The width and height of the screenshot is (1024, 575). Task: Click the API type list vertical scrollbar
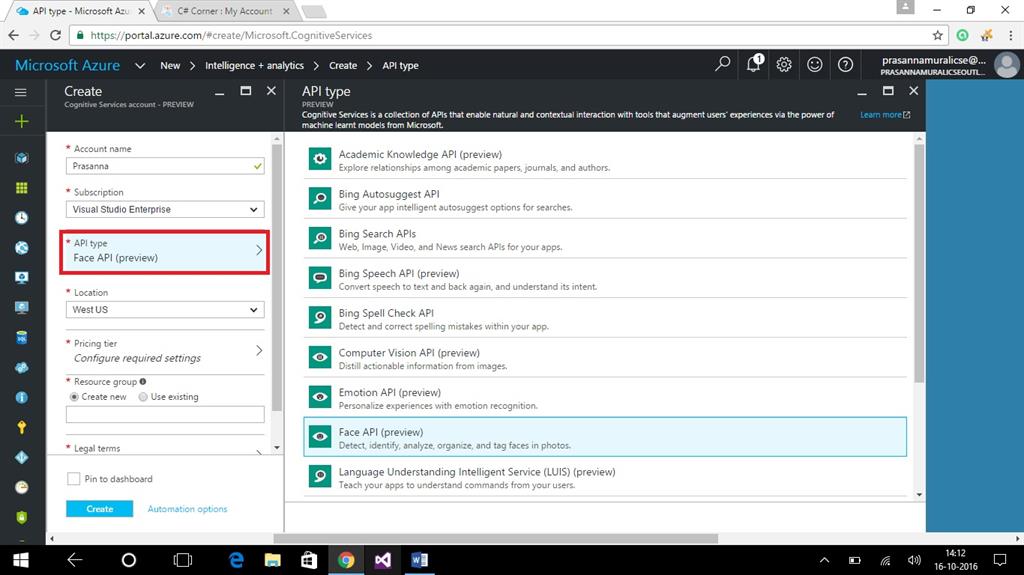[919, 263]
